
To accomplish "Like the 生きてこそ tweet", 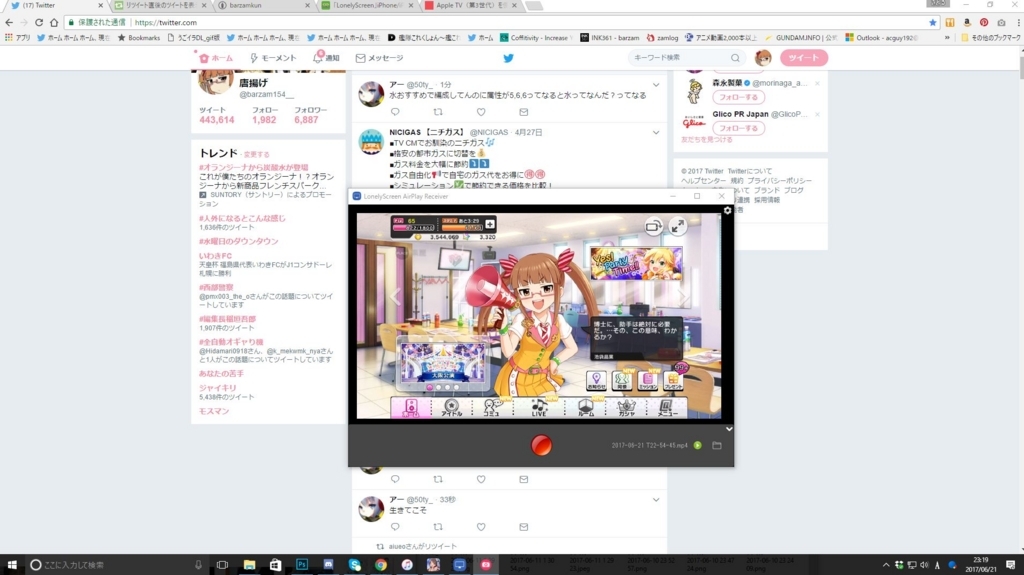I will click(x=481, y=527).
